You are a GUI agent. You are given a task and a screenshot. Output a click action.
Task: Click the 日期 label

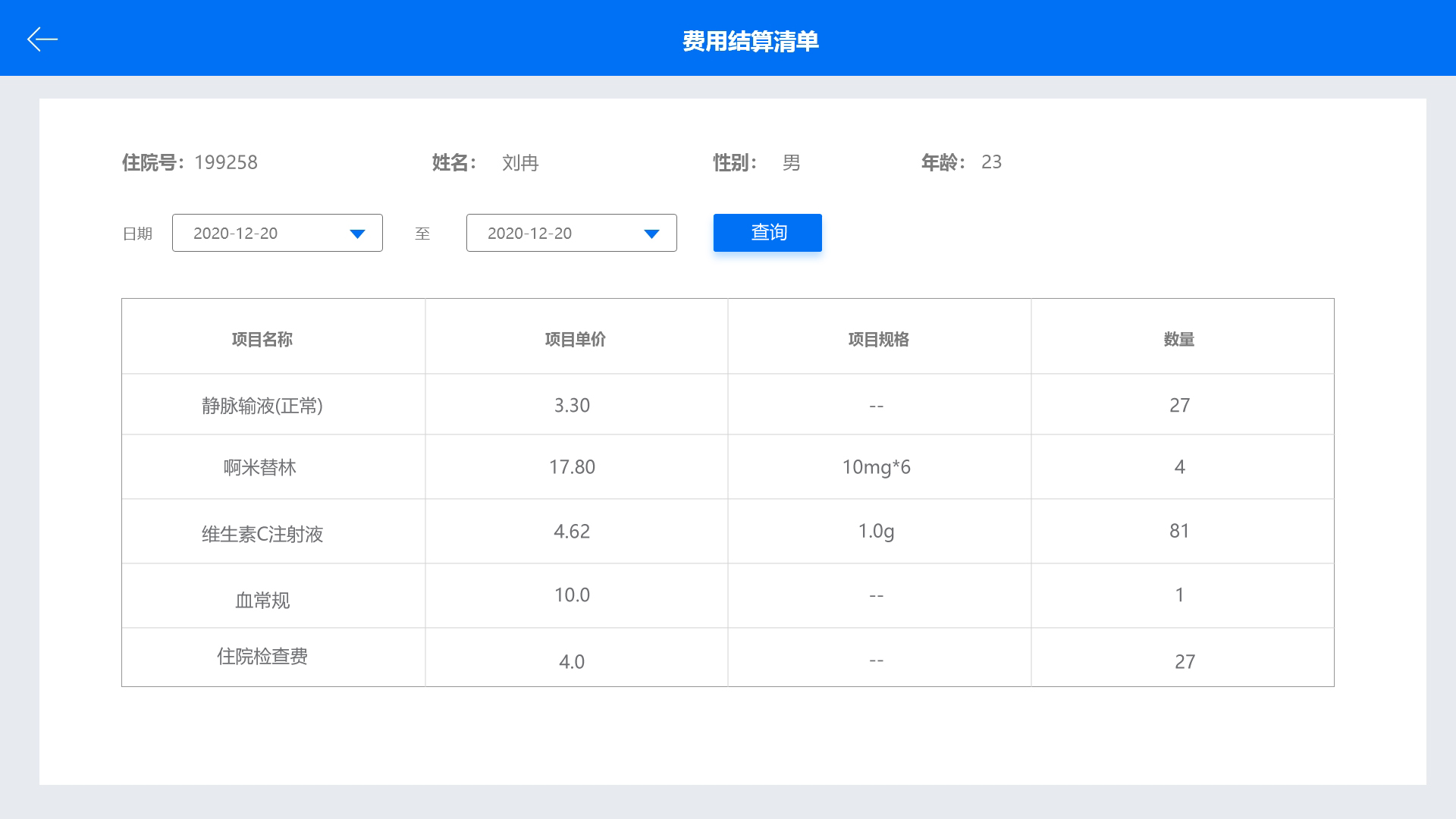click(137, 234)
